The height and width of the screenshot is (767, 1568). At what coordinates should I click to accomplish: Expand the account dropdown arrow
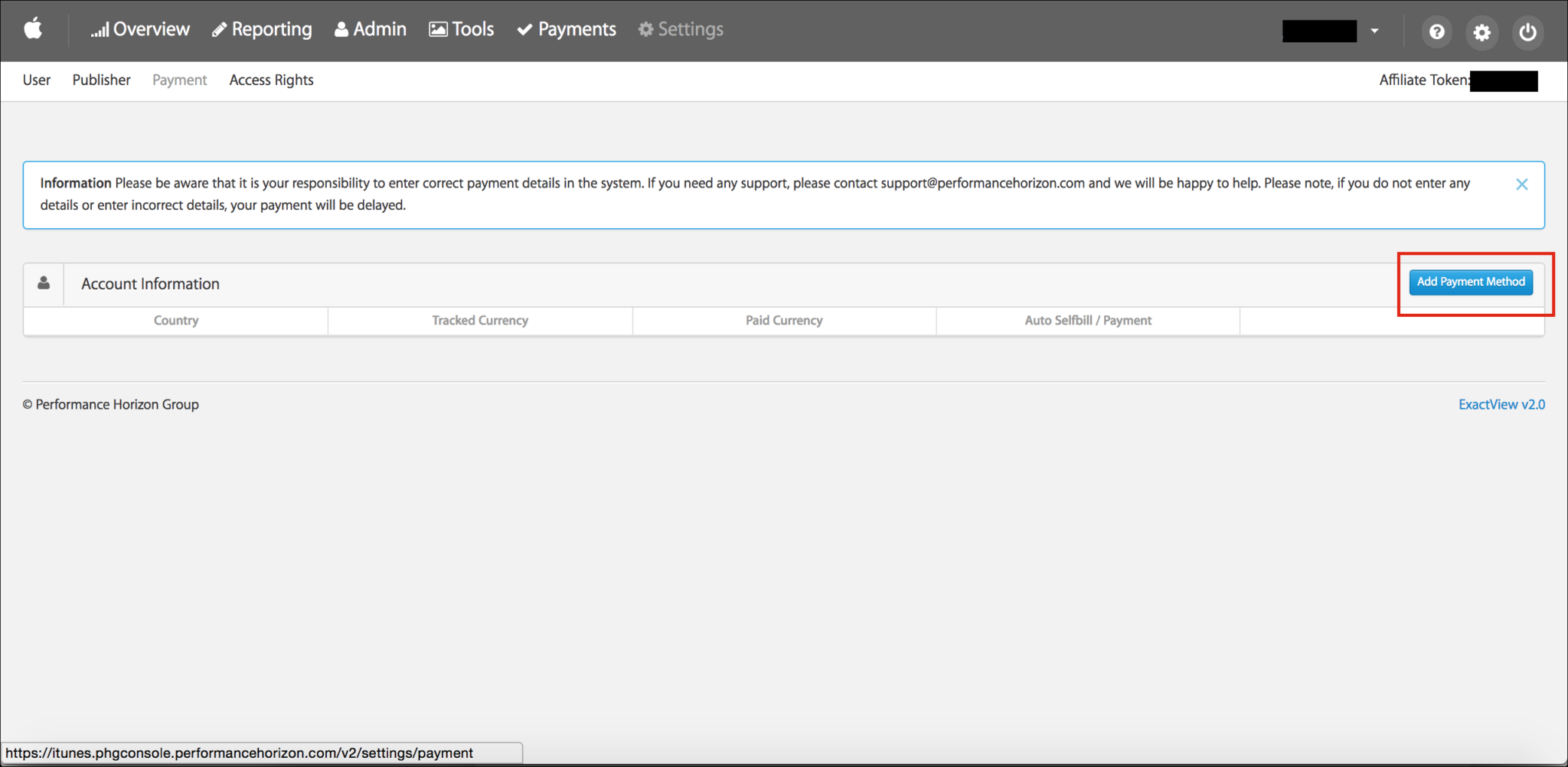(x=1374, y=31)
